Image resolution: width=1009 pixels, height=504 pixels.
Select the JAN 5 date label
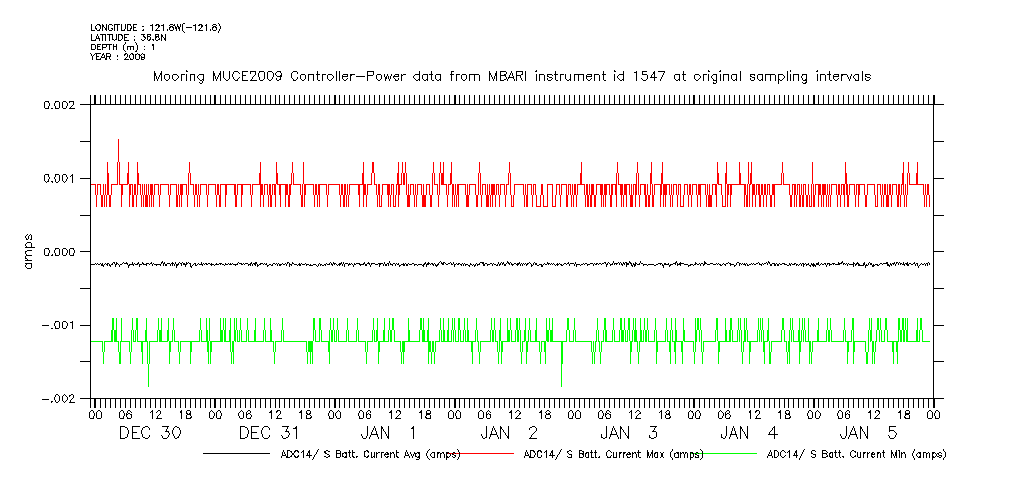[870, 433]
